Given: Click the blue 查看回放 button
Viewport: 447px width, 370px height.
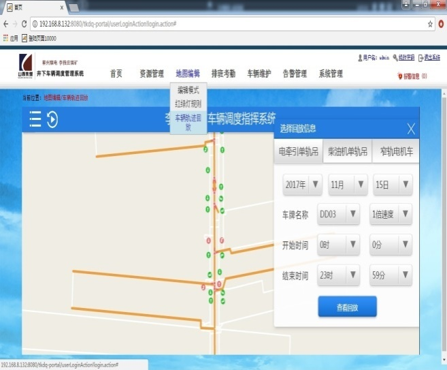Looking at the screenshot, I should (x=347, y=307).
